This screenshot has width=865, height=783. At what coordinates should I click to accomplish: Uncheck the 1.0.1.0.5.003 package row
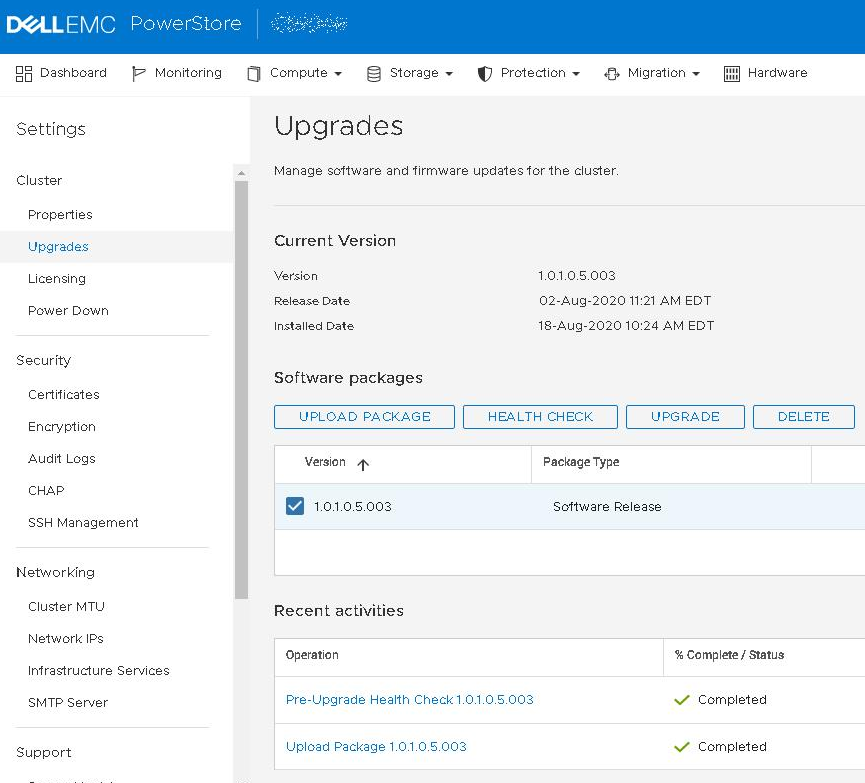294,507
